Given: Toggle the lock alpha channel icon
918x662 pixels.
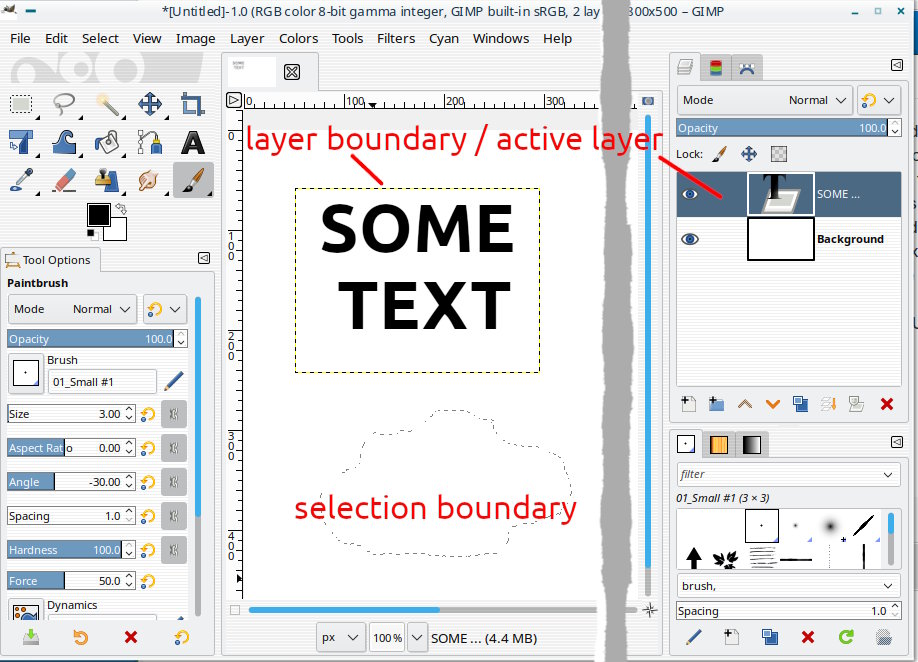Looking at the screenshot, I should 779,154.
